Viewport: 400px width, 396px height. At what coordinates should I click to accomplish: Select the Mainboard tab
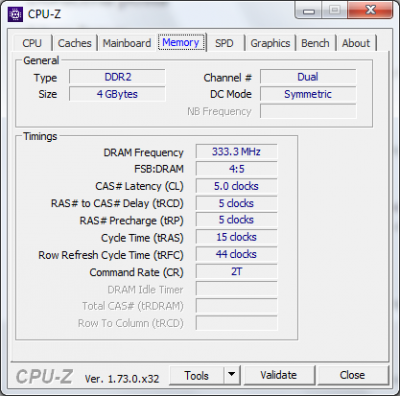pos(127,43)
